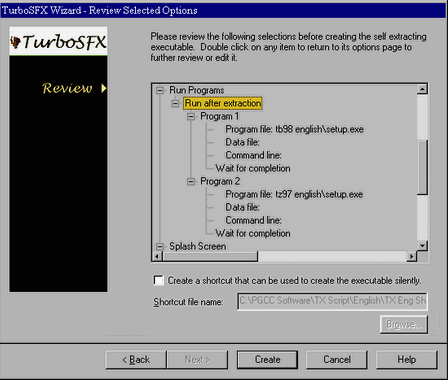Collapse the Splash Screen node
The width and height of the screenshot is (448, 380).
160,246
